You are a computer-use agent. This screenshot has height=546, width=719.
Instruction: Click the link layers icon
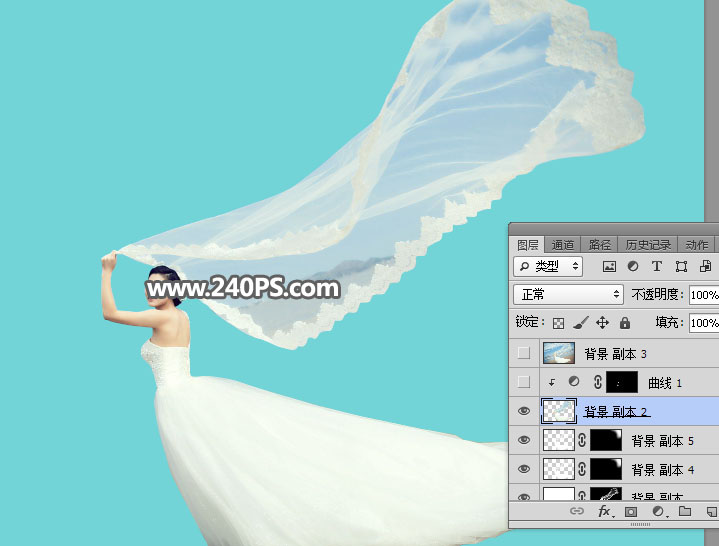[576, 511]
